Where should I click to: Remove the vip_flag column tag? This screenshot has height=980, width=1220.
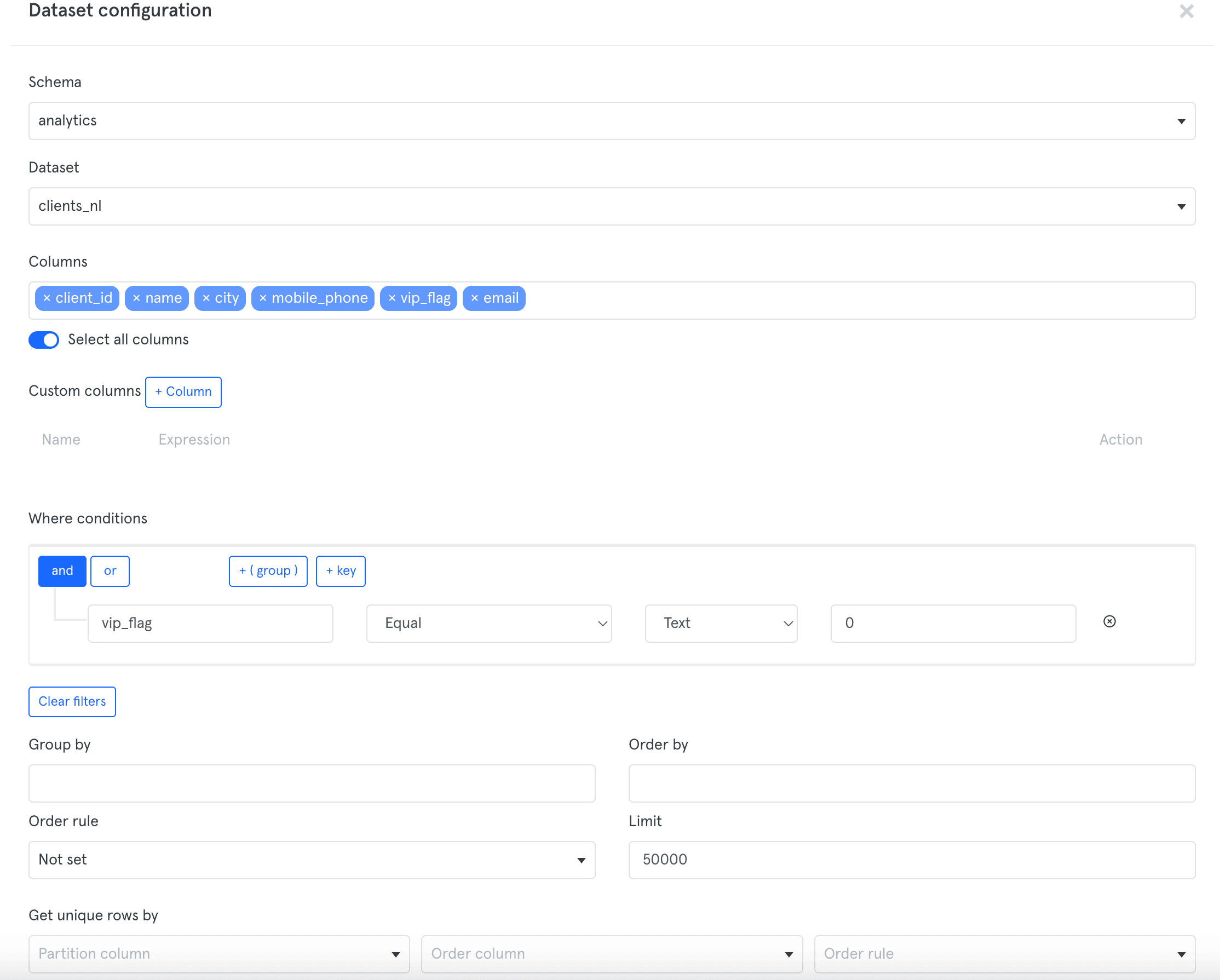click(x=392, y=298)
